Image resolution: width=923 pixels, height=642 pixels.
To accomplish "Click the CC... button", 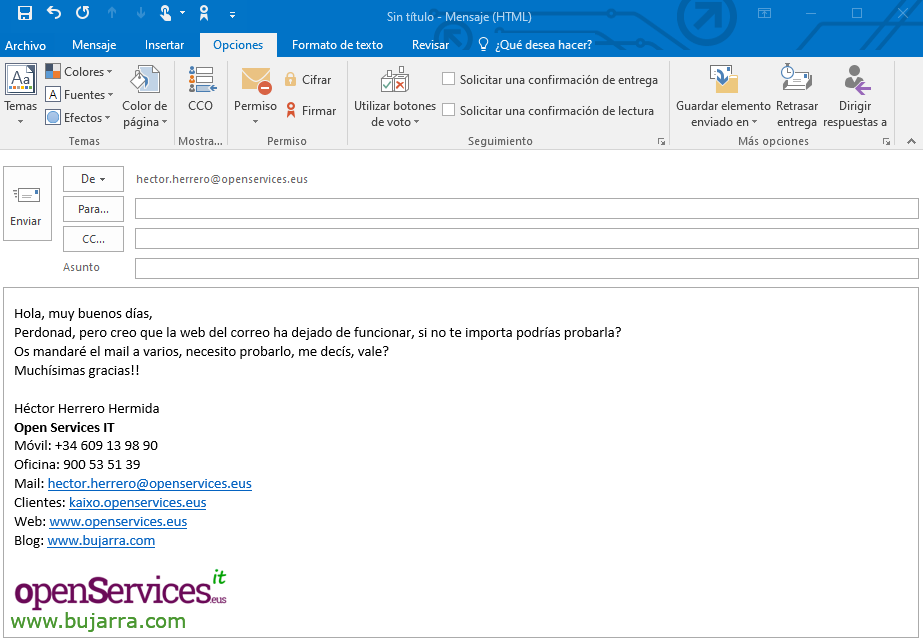I will click(x=94, y=239).
